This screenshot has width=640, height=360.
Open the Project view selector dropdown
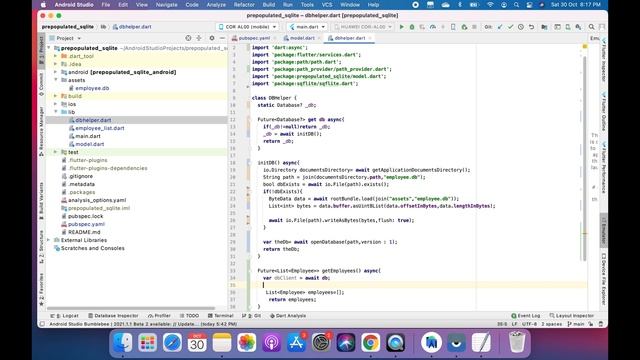pyautogui.click(x=65, y=38)
